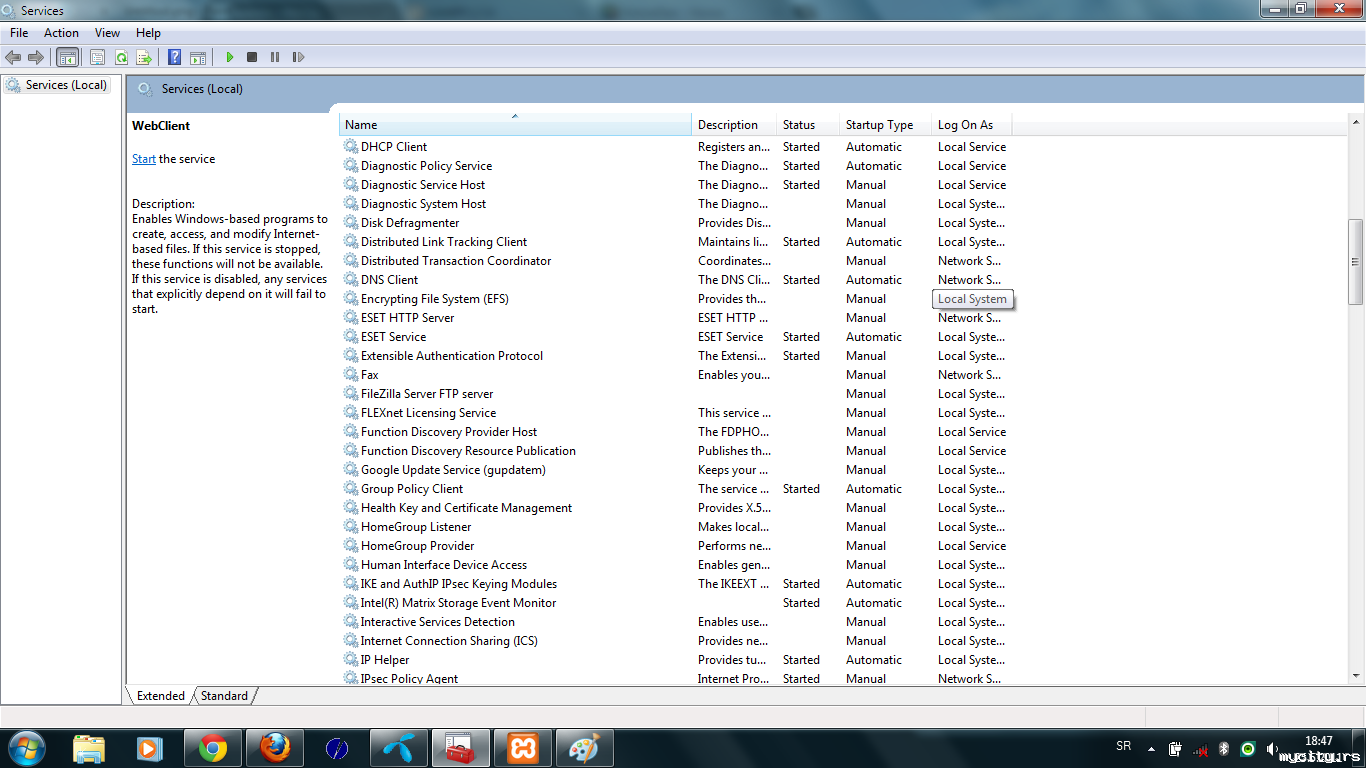Screen dimensions: 1366x768
Task: Open the XAMPP taskbar icon
Action: pyautogui.click(x=522, y=748)
